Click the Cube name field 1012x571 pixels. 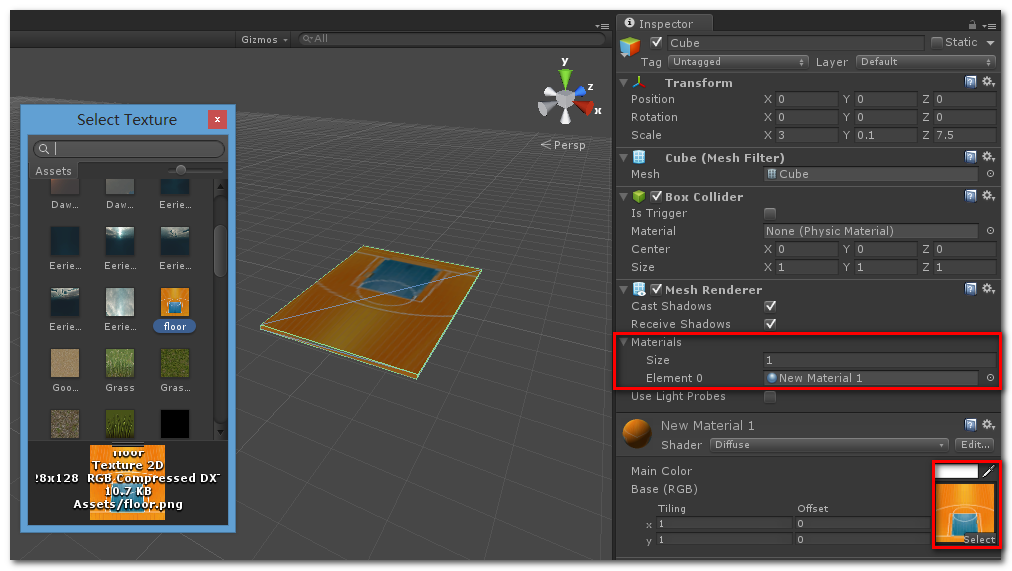[795, 43]
